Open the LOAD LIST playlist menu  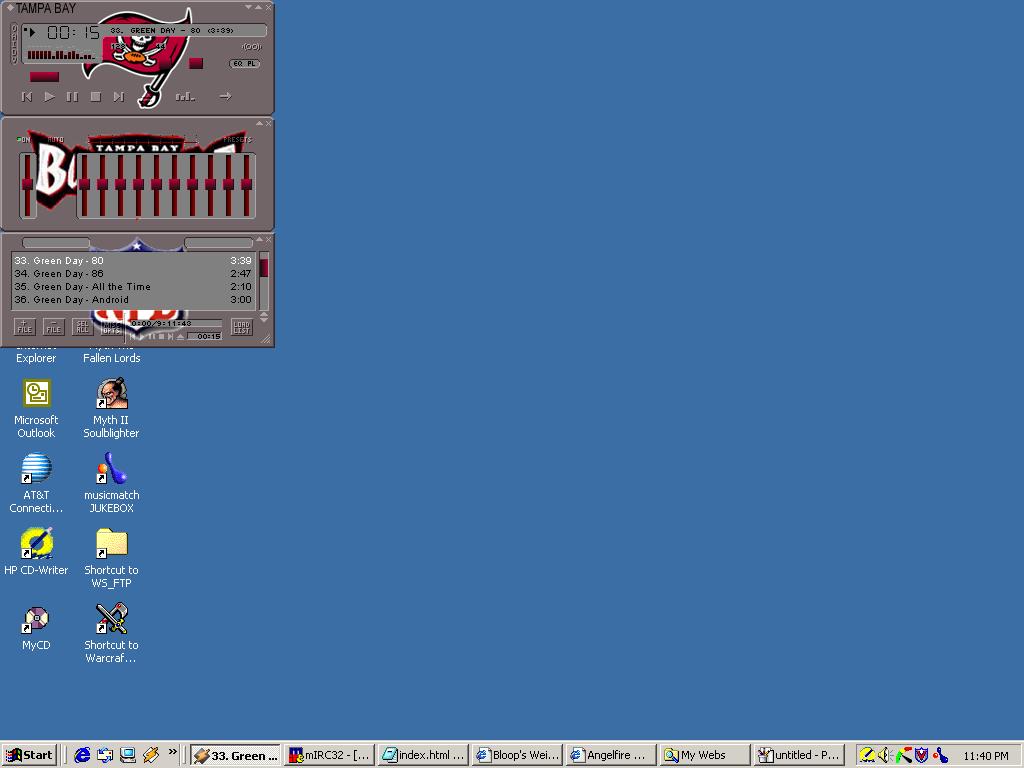point(241,327)
